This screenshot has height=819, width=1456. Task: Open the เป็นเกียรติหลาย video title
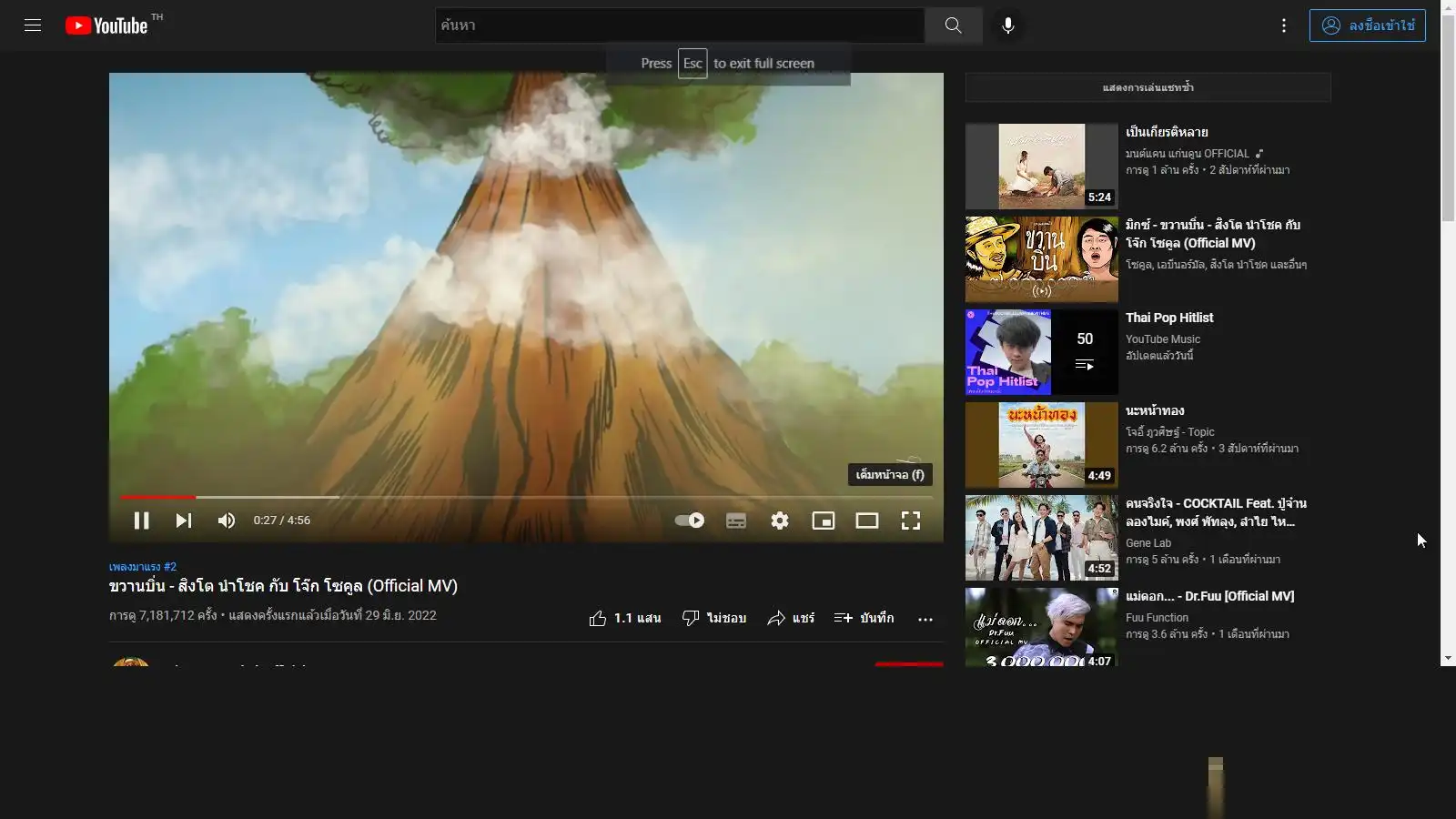(1168, 132)
